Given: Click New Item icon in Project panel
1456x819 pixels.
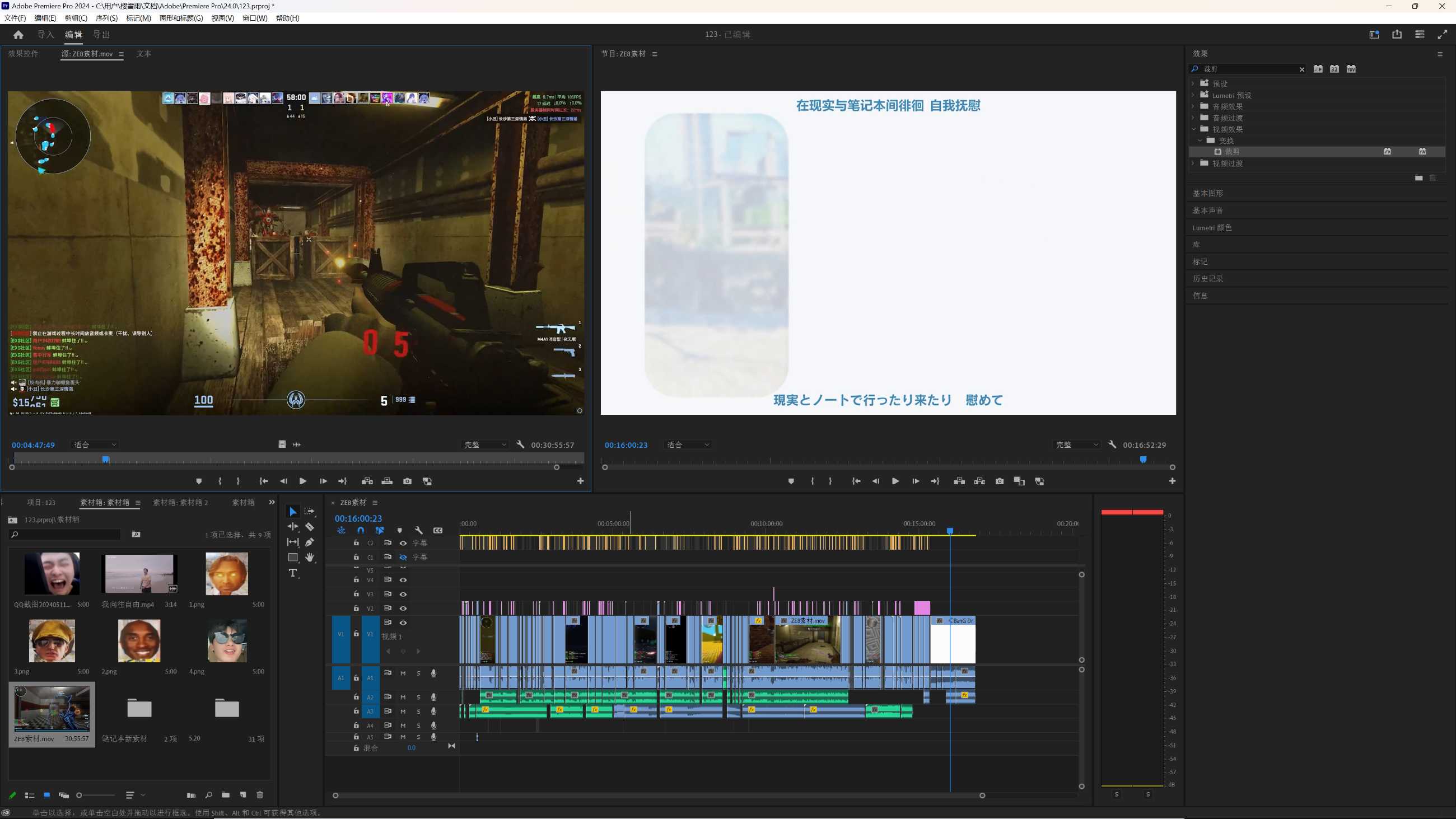Looking at the screenshot, I should point(242,795).
